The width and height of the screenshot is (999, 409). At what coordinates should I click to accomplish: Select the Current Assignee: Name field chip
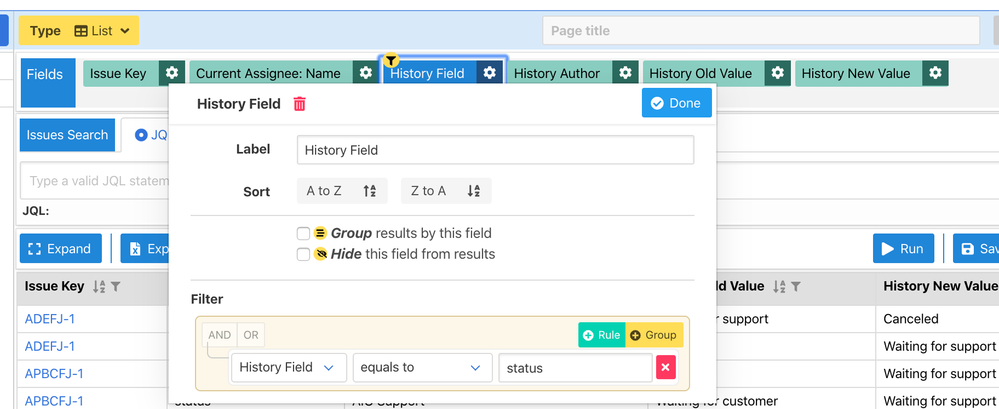[271, 73]
